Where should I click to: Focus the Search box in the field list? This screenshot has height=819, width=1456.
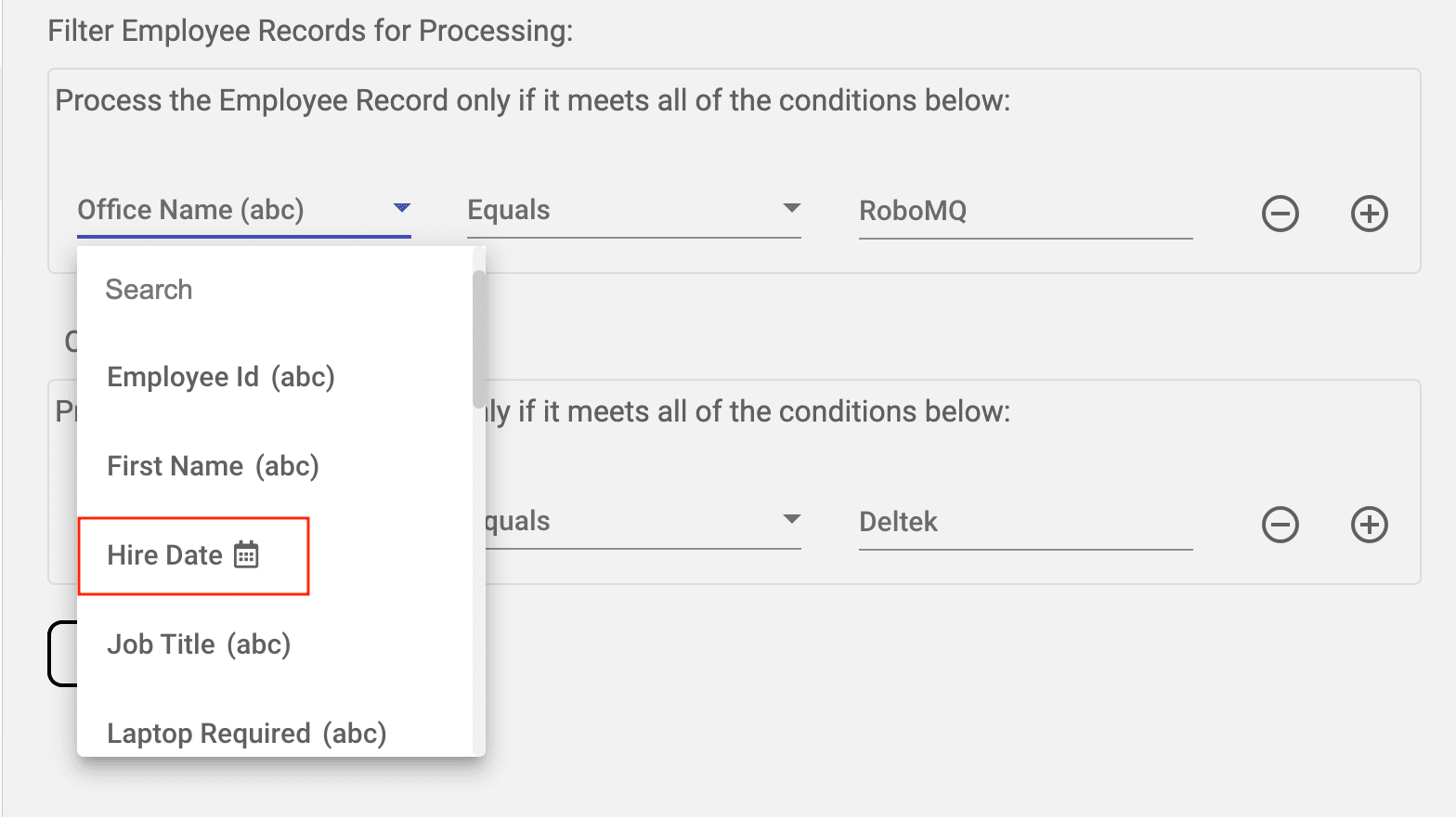[x=279, y=290]
